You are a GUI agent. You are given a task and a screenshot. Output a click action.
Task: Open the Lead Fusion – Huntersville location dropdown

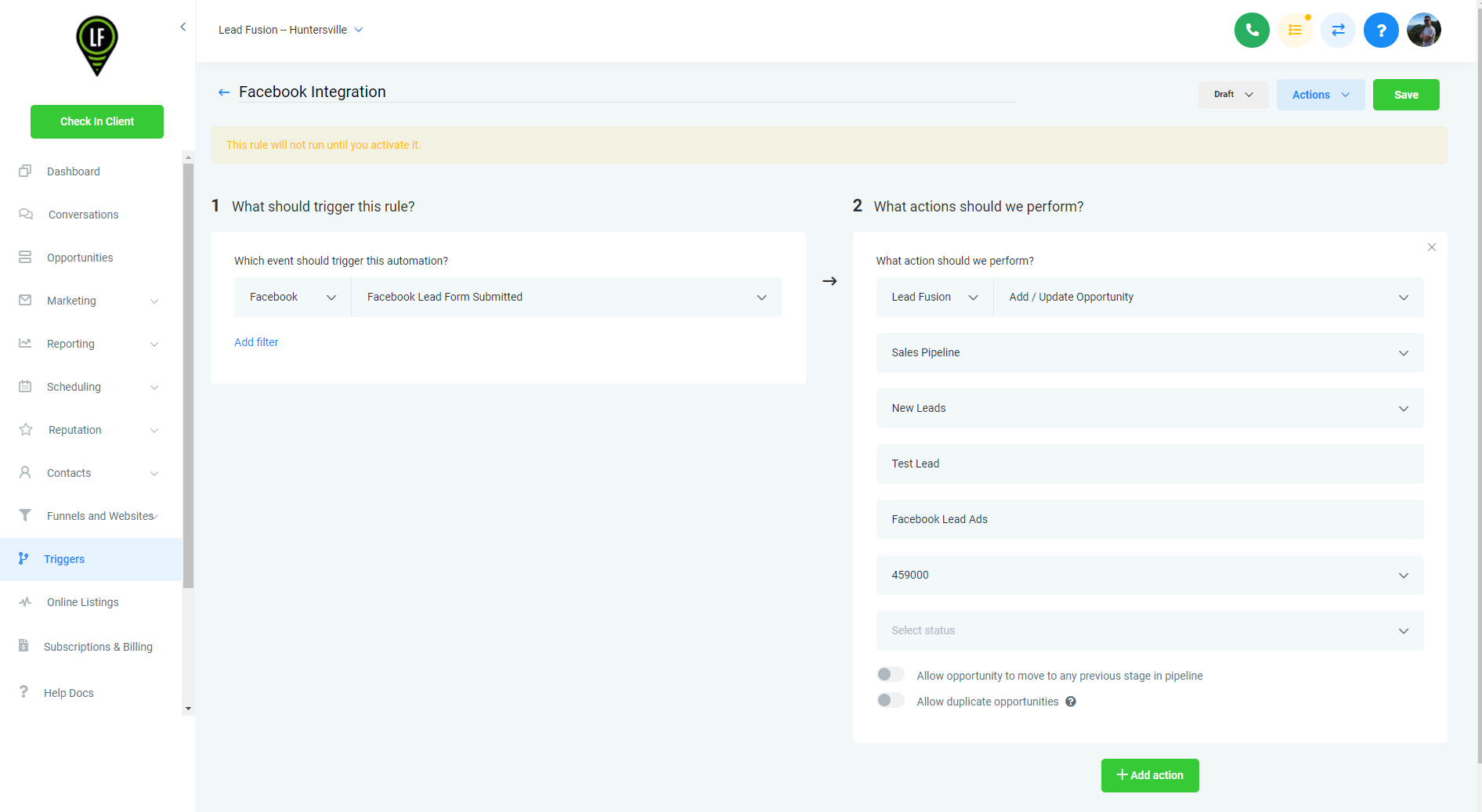pos(290,30)
